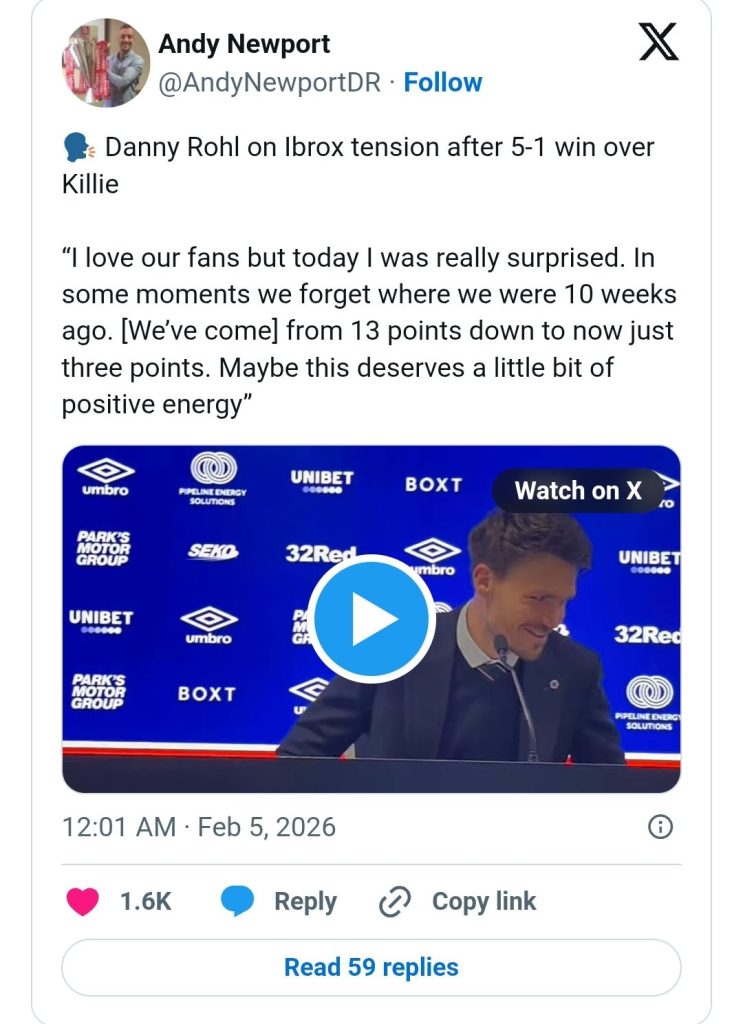743x1024 pixels.
Task: Open the X logo in the corner
Action: pyautogui.click(x=657, y=44)
